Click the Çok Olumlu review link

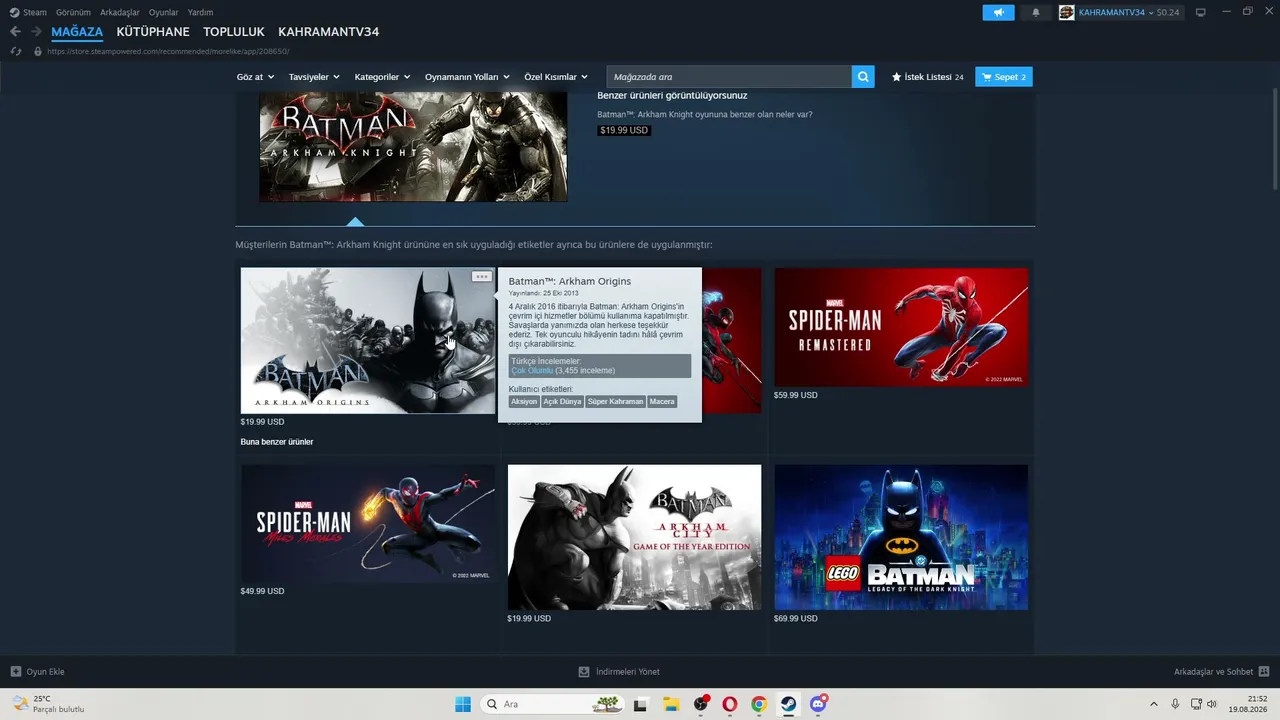pyautogui.click(x=532, y=371)
